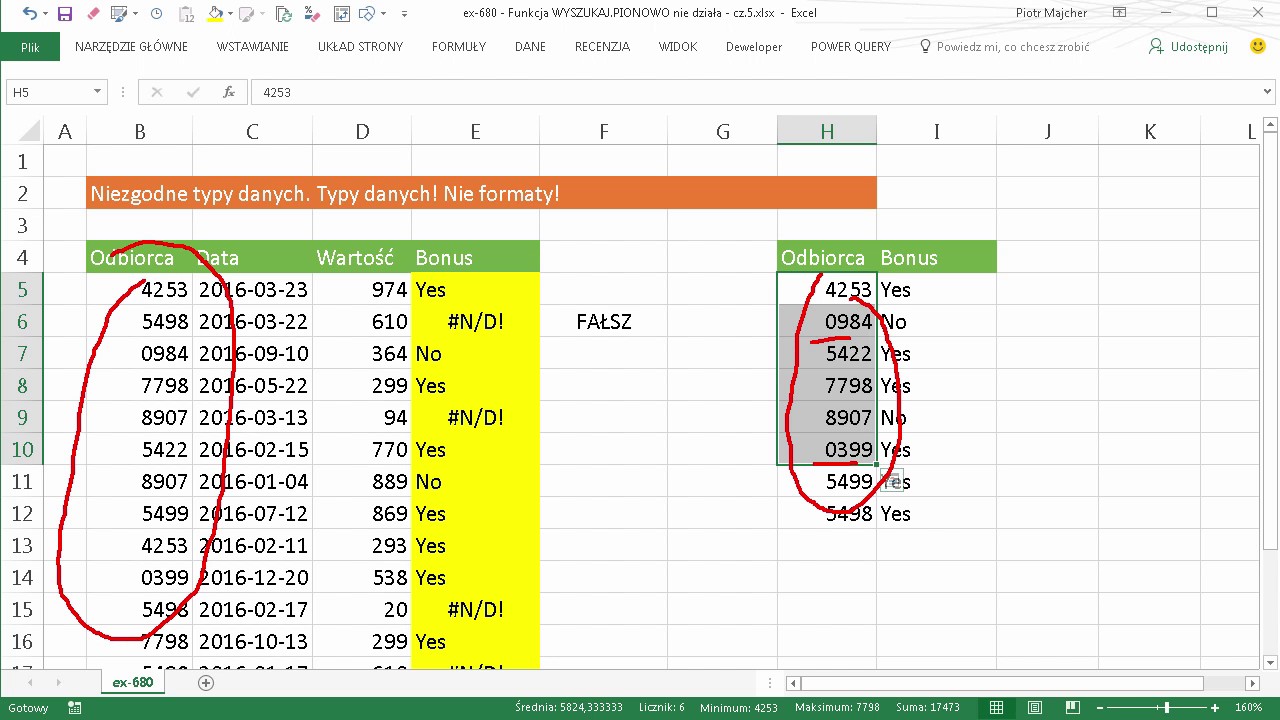
Task: Click the Name Box showing H5
Action: tap(48, 92)
